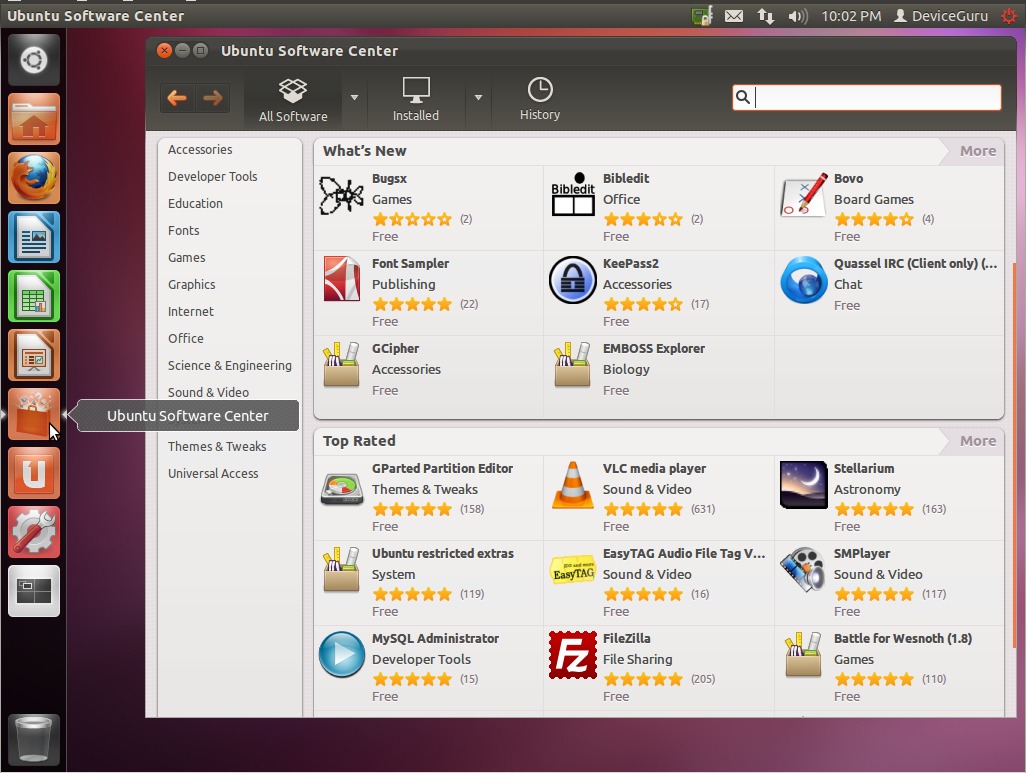Open the History view
The height and width of the screenshot is (773, 1026).
click(x=540, y=99)
